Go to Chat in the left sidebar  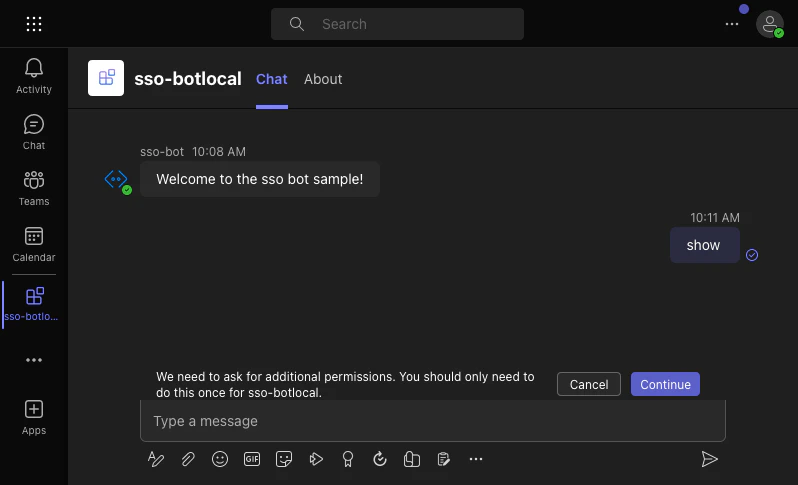pos(34,132)
